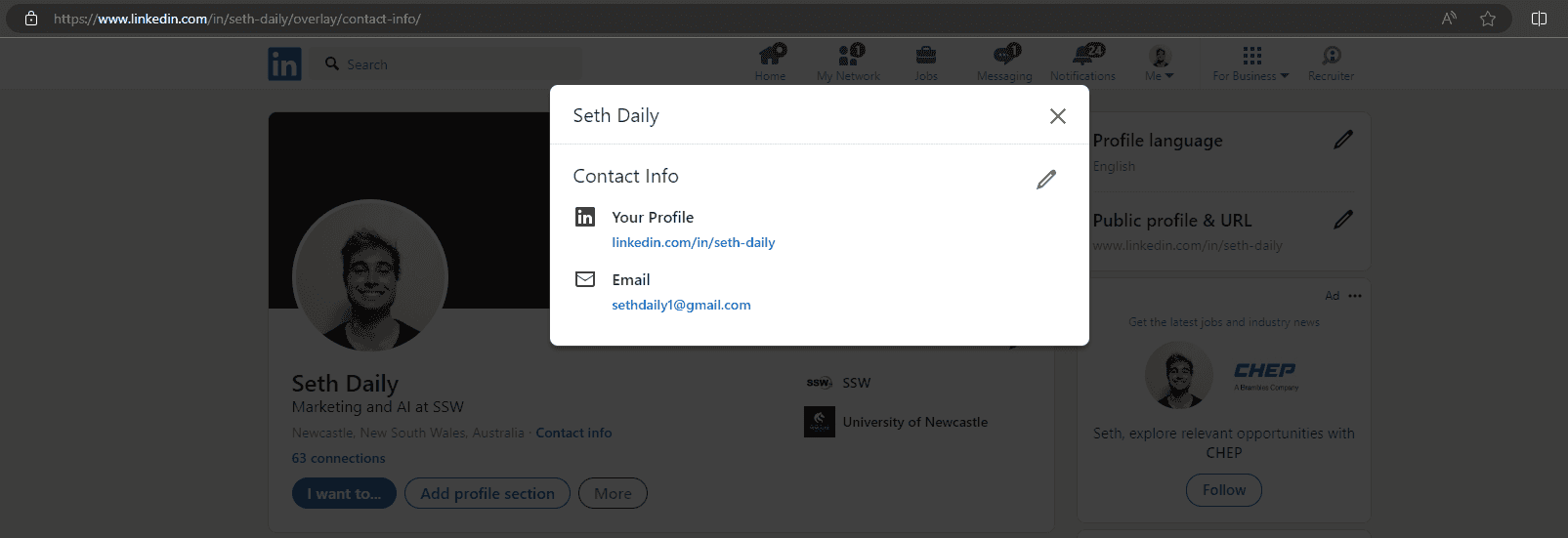1568x538 pixels.
Task: Open the Home feed icon
Action: 771,57
